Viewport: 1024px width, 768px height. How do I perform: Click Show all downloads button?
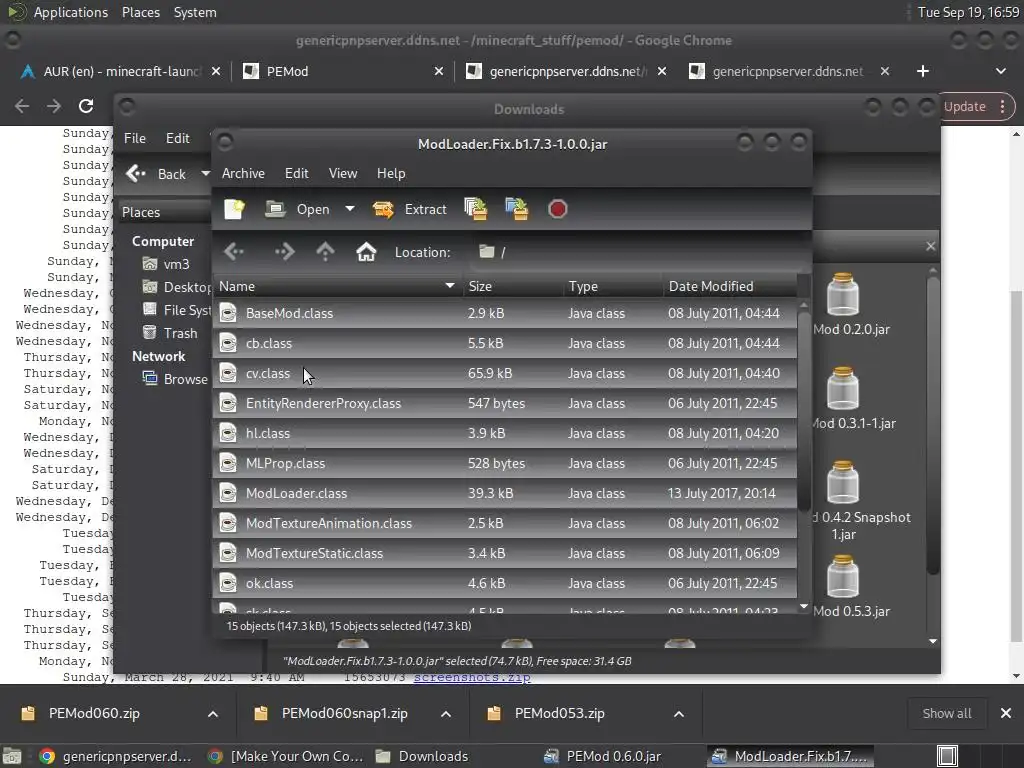coord(946,713)
